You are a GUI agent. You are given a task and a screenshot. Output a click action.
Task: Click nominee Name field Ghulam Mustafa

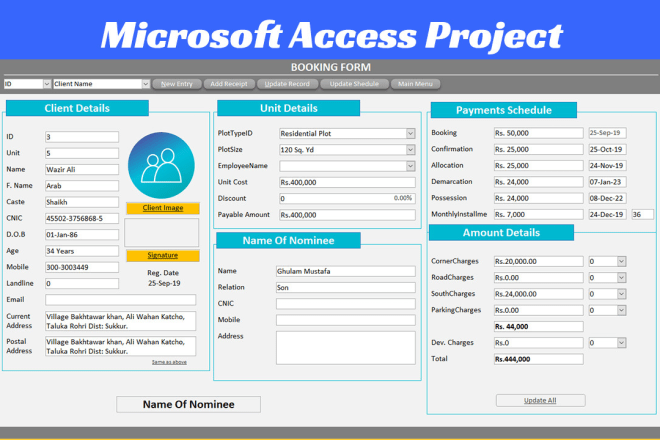tap(346, 271)
